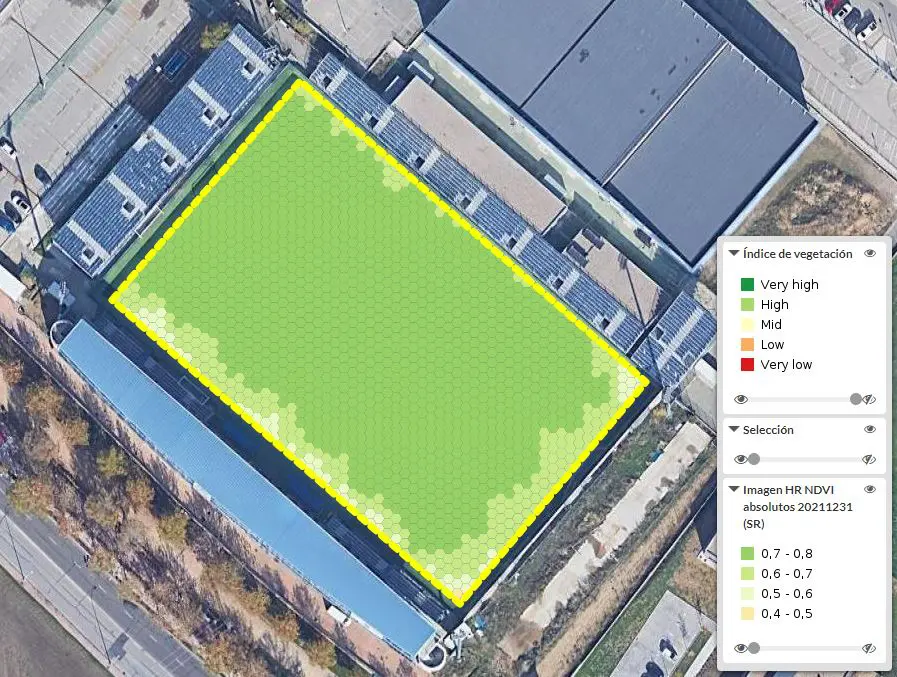
Task: Click the 'Low' legend label
Action: pyautogui.click(x=772, y=345)
